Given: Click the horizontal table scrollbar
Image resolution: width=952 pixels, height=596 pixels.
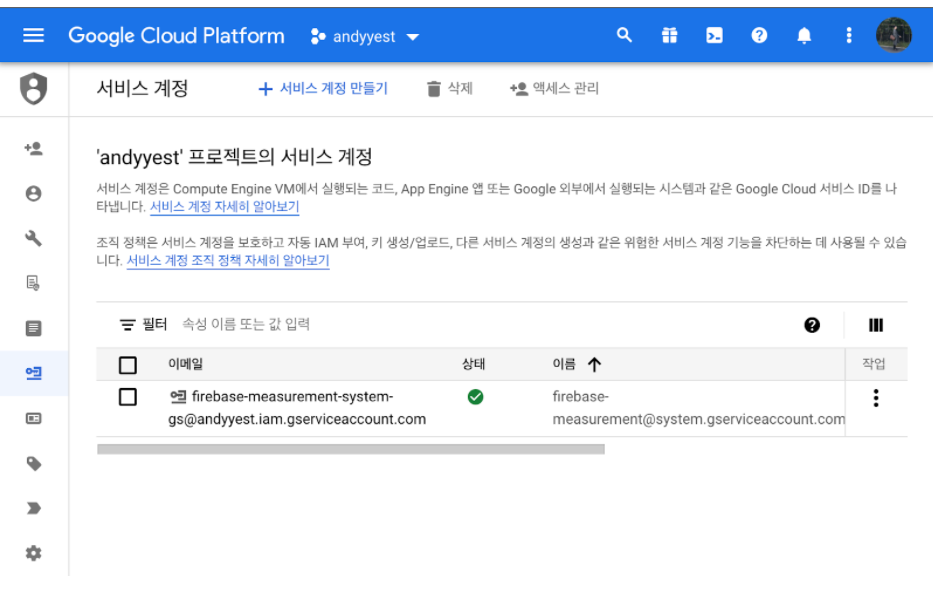Looking at the screenshot, I should pos(351,449).
